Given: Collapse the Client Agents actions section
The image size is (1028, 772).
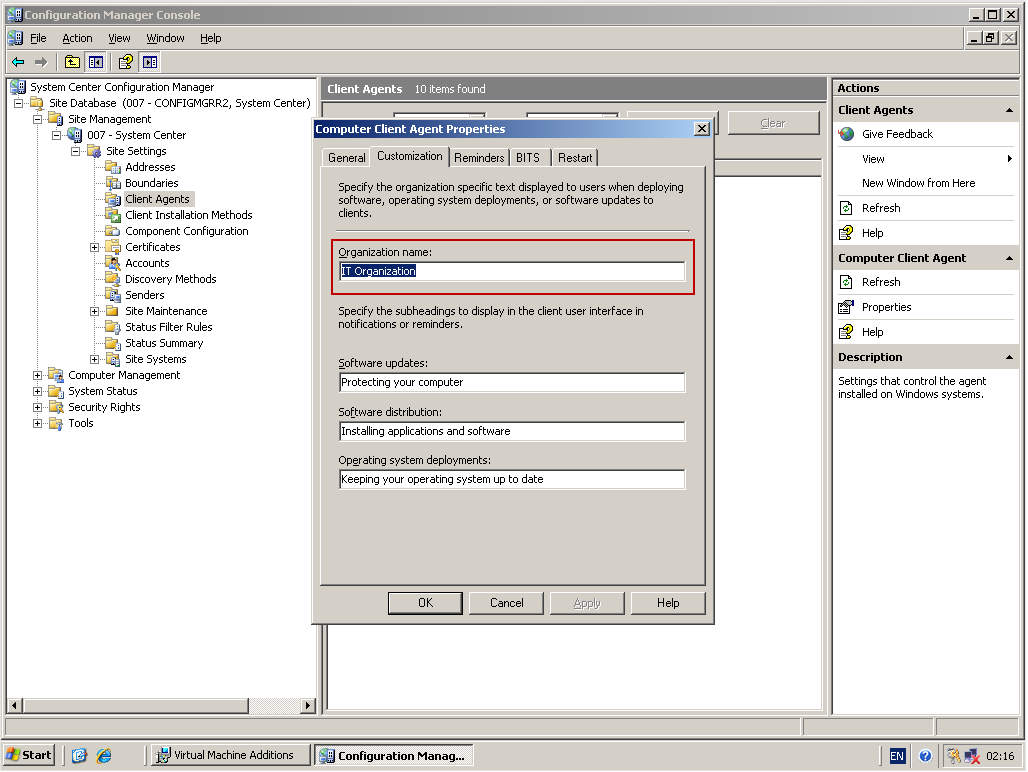Looking at the screenshot, I should (1009, 110).
